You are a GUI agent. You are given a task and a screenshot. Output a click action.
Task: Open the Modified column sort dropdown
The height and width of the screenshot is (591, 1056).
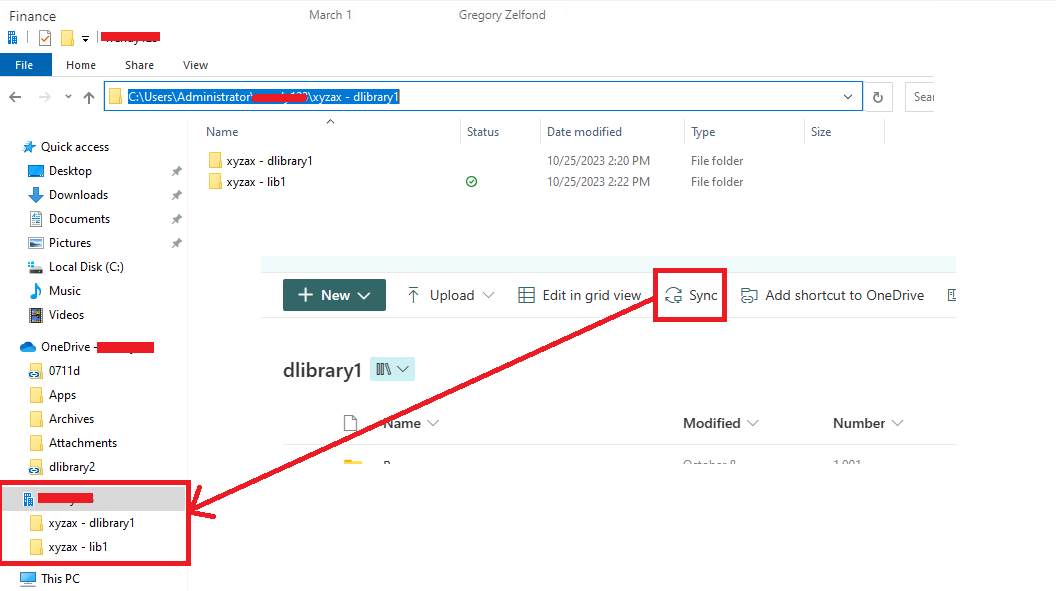752,422
